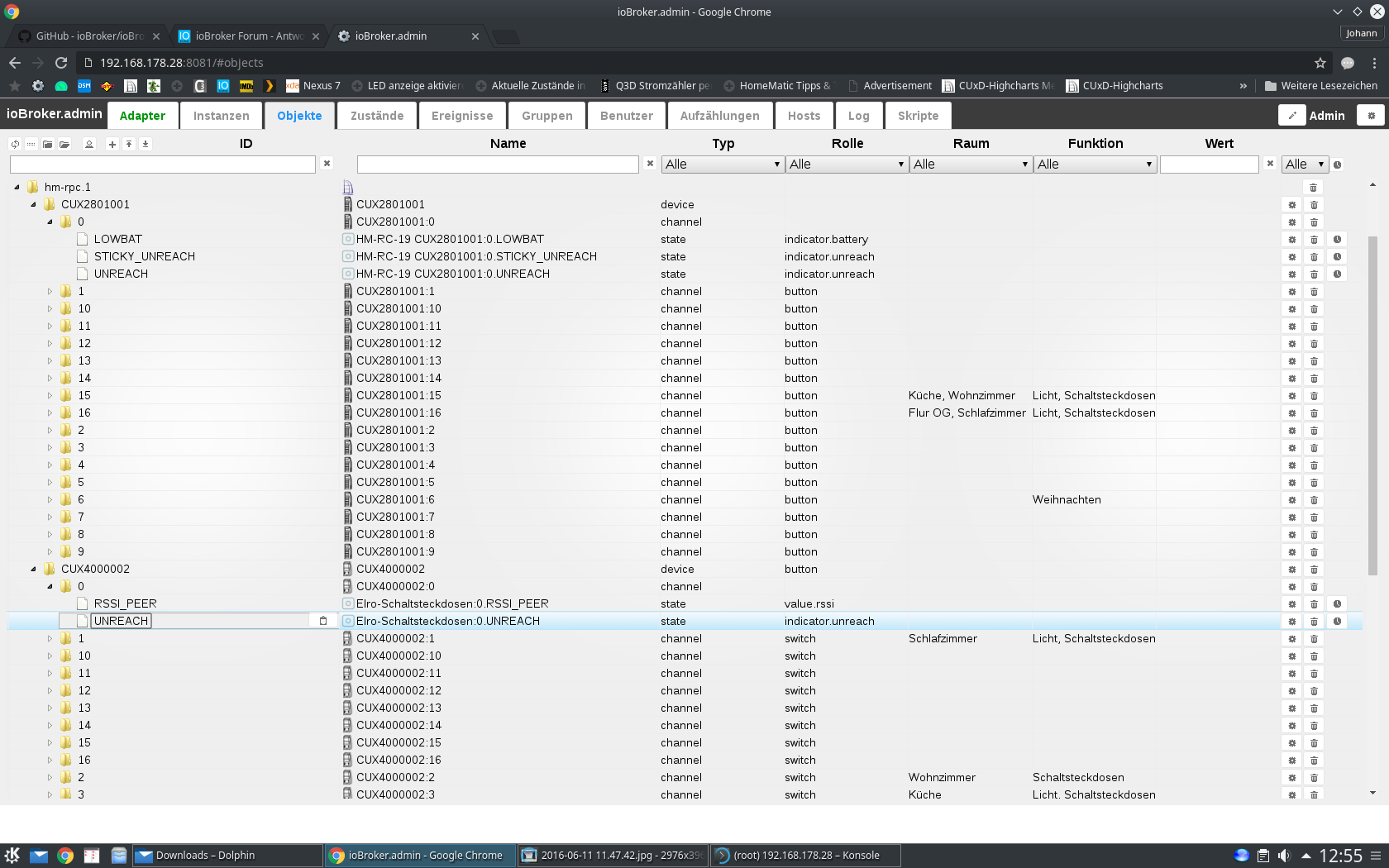Open the Alle dropdown next to clock icon
1389x868 pixels.
1305,165
